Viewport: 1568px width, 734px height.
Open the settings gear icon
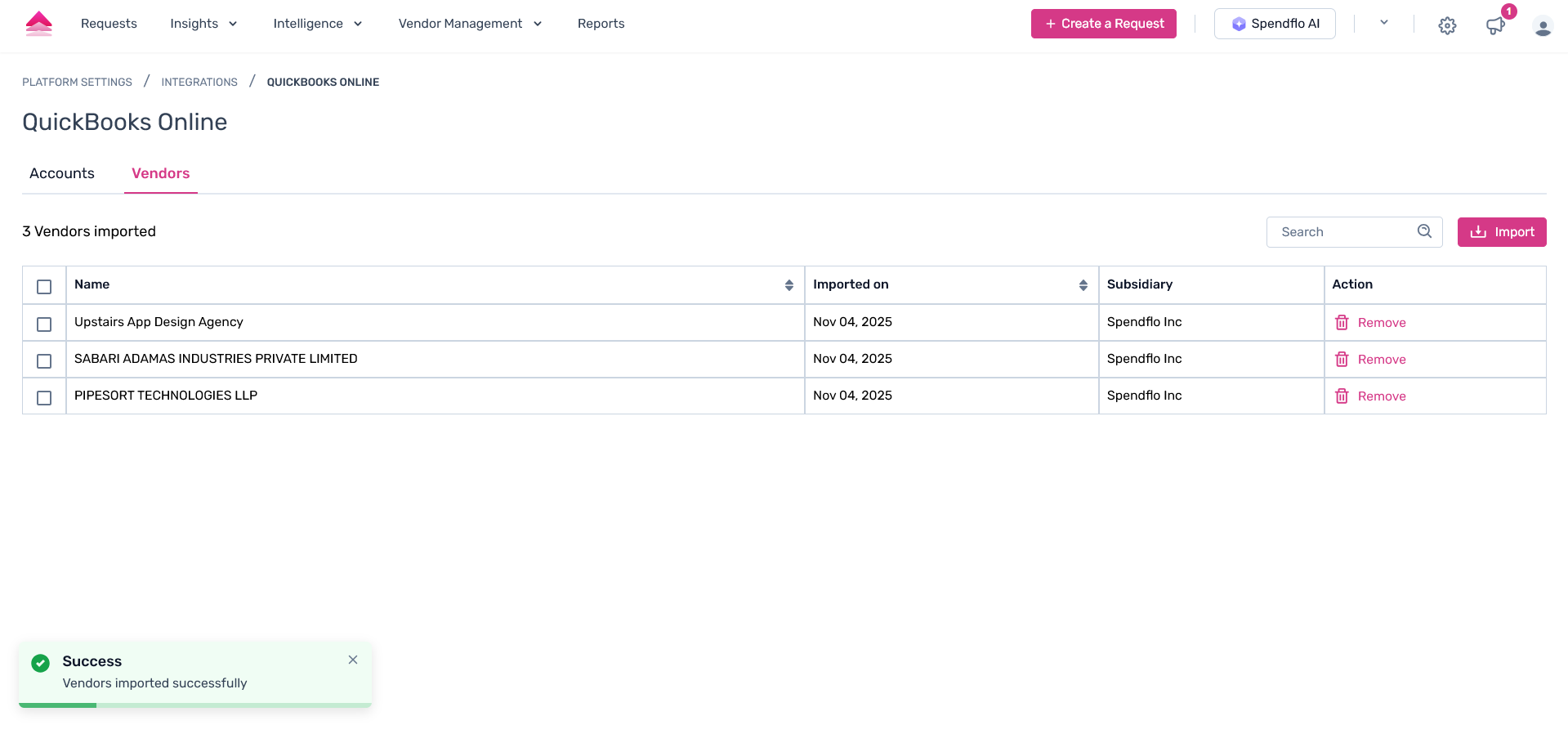(x=1447, y=26)
